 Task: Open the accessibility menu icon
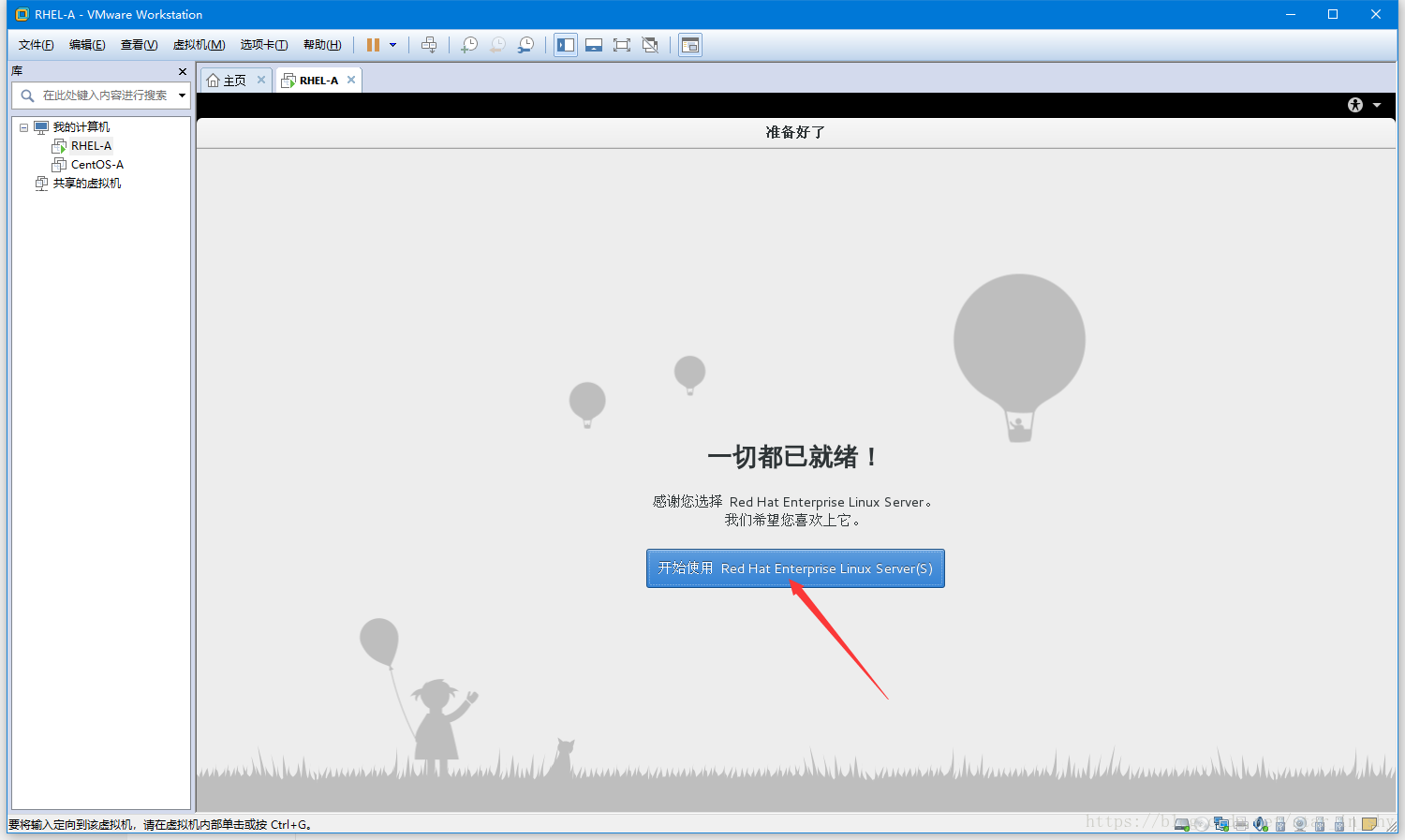click(x=1355, y=105)
